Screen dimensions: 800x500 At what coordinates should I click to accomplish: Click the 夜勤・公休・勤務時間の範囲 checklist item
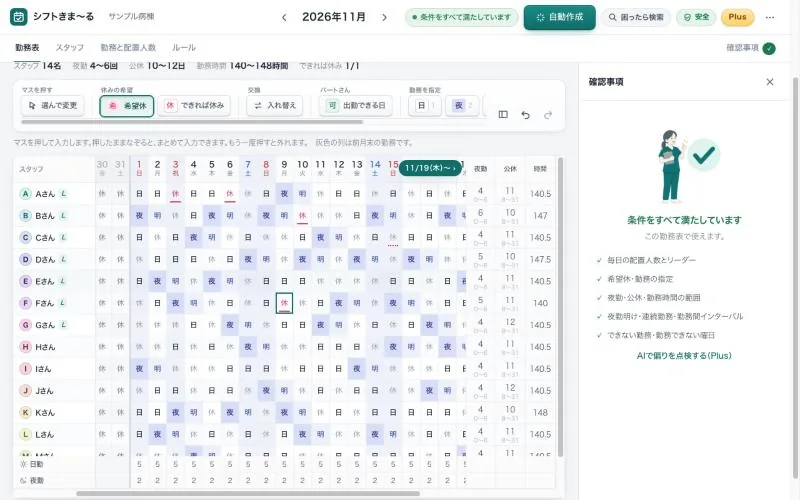coord(654,298)
